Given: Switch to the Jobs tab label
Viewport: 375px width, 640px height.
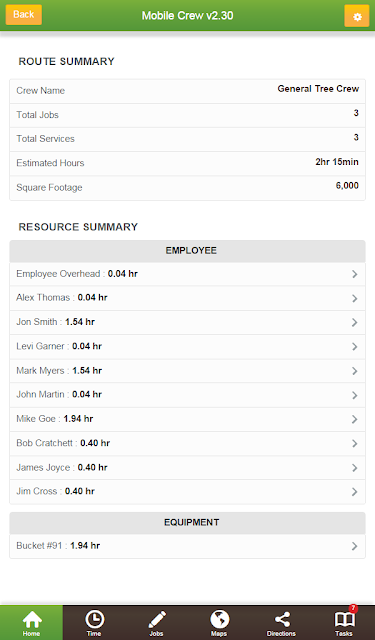Looking at the screenshot, I should (x=156, y=633).
